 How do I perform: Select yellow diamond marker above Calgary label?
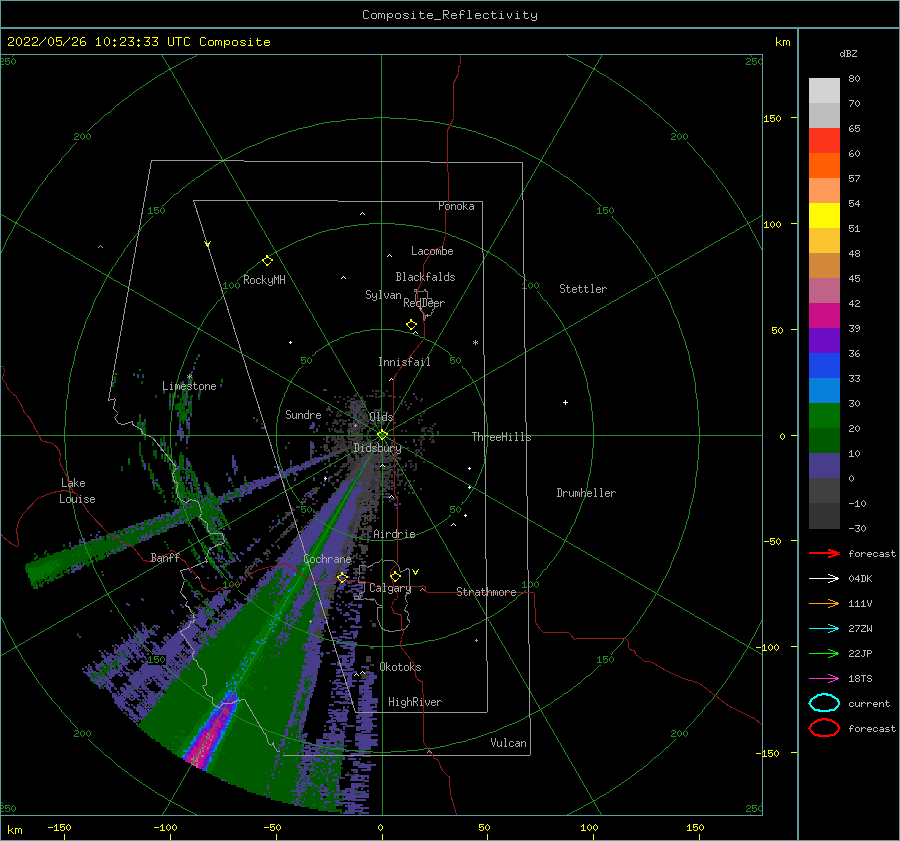(x=395, y=576)
